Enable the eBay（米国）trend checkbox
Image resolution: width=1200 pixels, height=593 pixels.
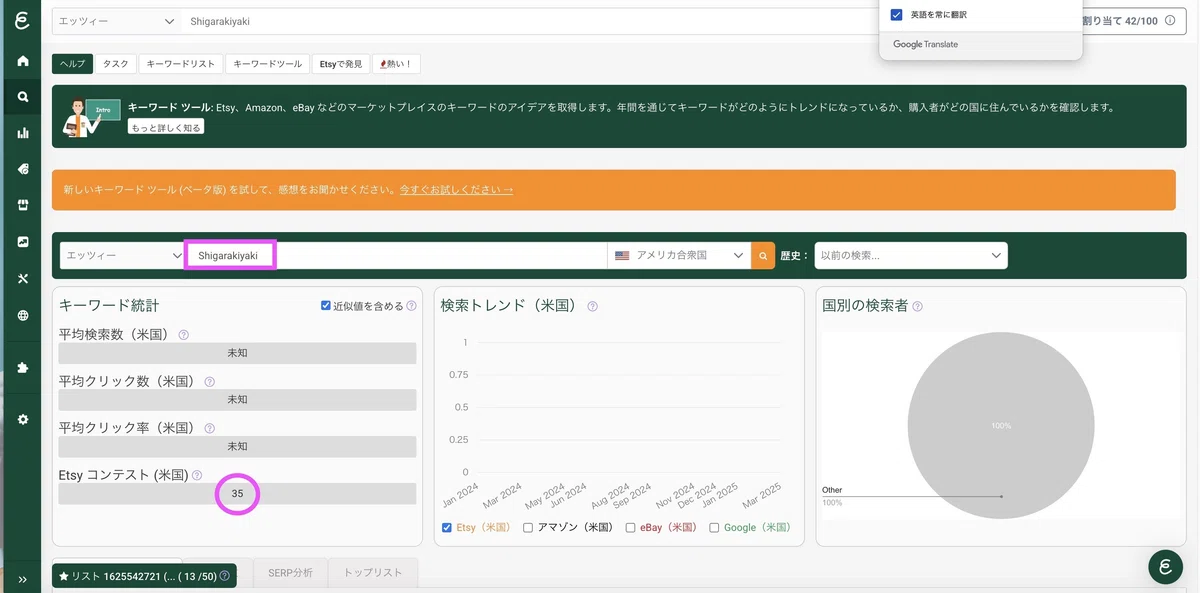[631, 527]
